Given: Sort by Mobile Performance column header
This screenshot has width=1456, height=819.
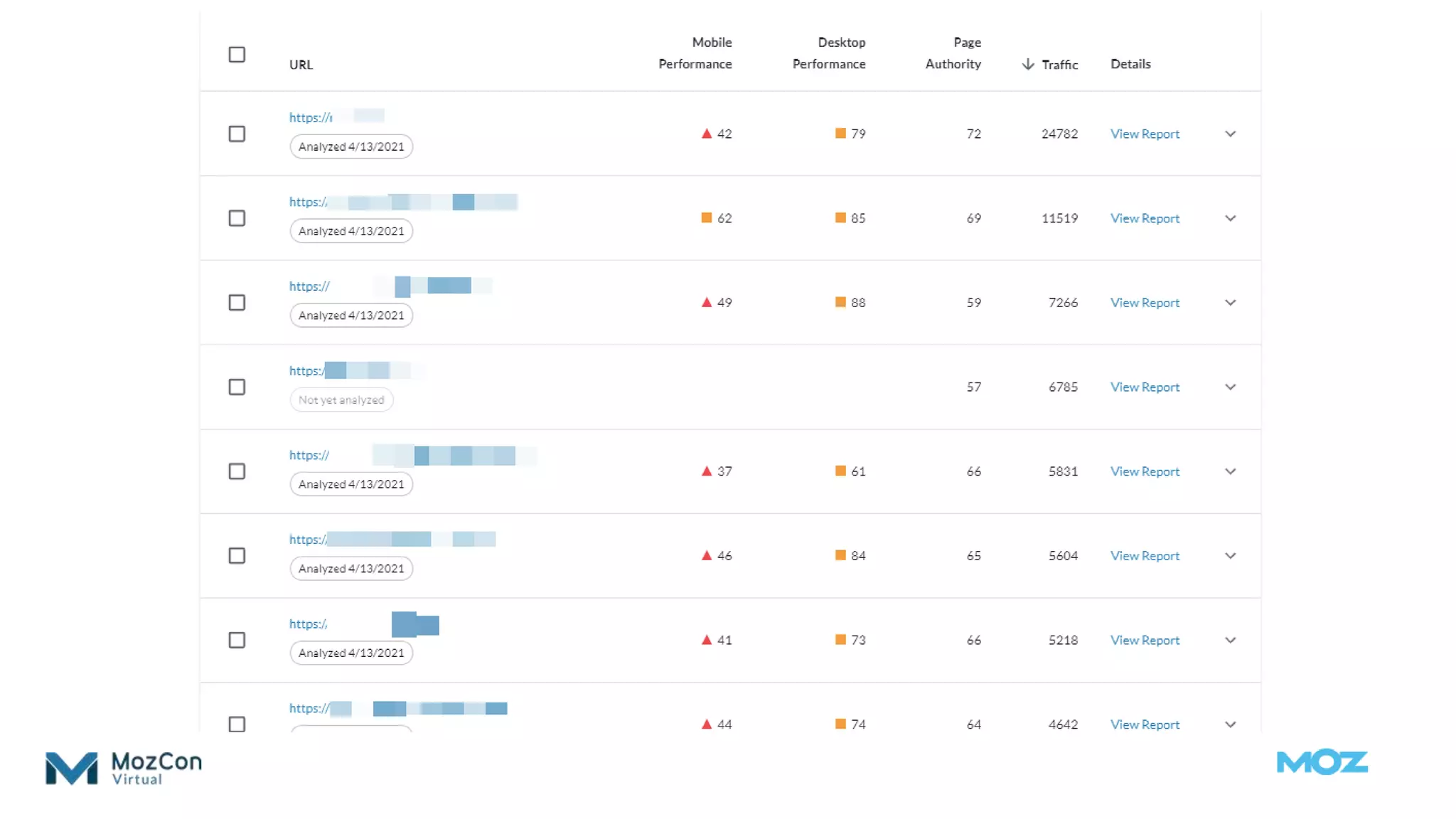Looking at the screenshot, I should [695, 53].
